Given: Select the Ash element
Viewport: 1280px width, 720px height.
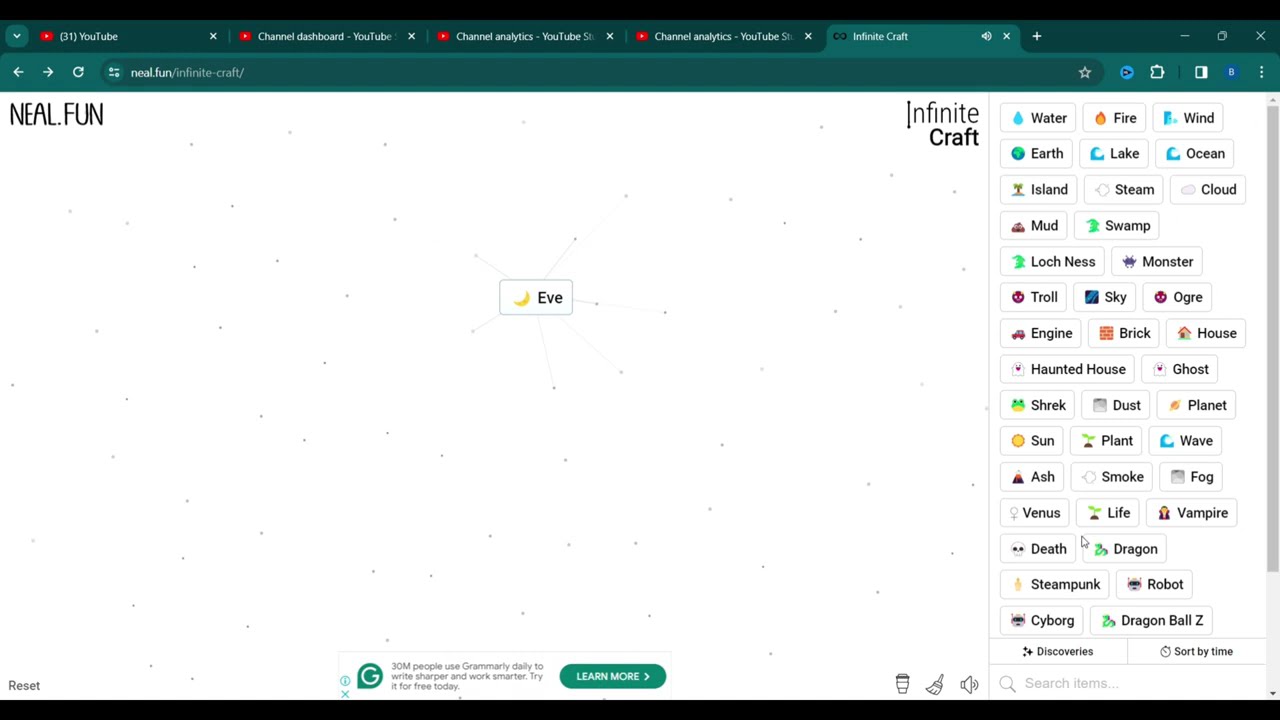Looking at the screenshot, I should click(x=1032, y=477).
